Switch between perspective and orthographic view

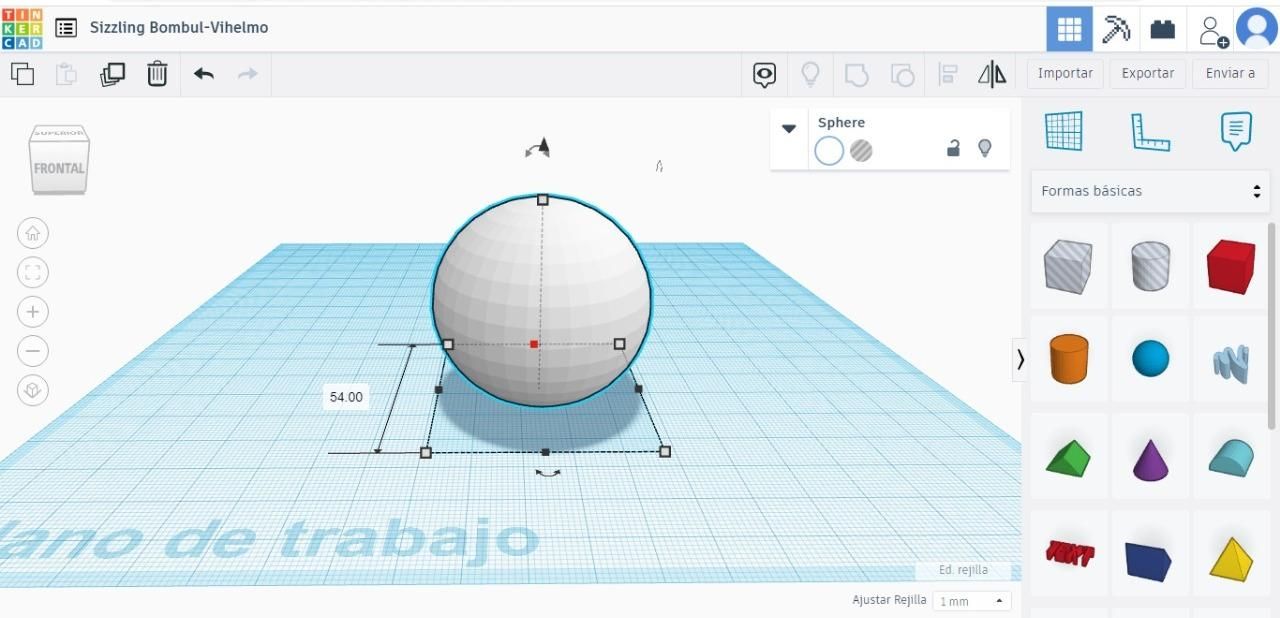tap(33, 390)
